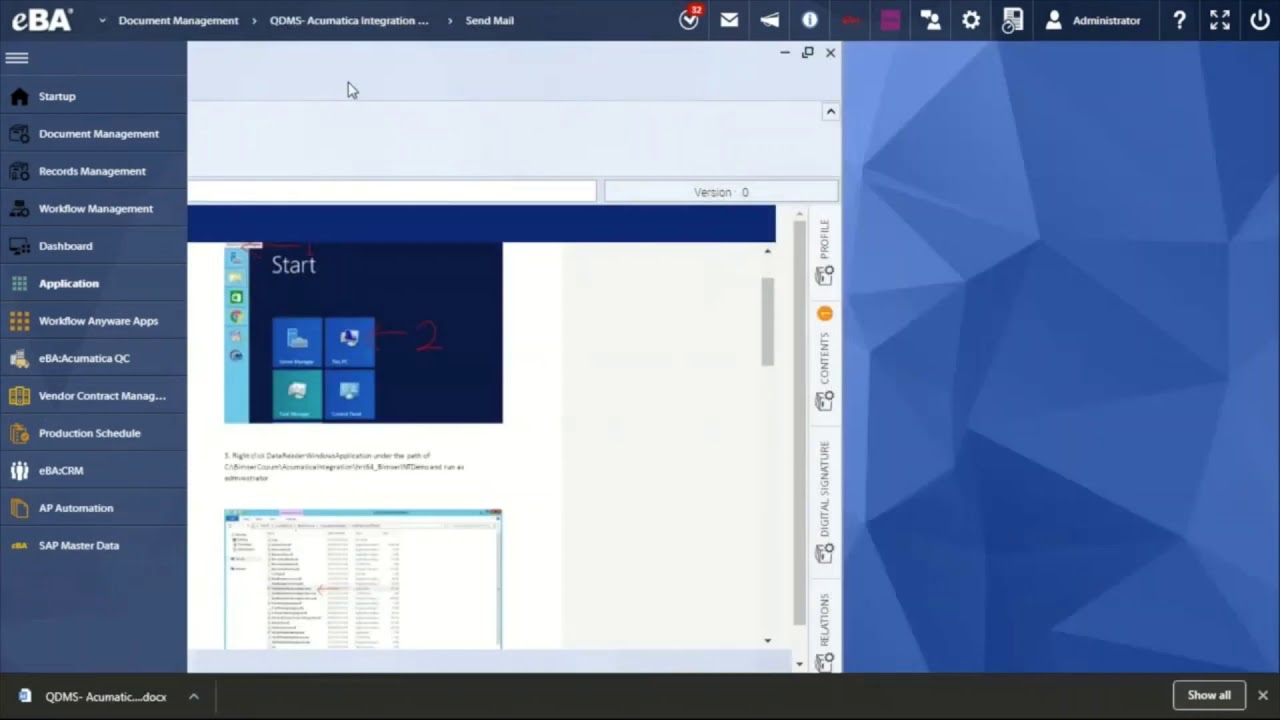The image size is (1280, 720).
Task: Open pending tasks icon with 32 badge
Action: 689,19
